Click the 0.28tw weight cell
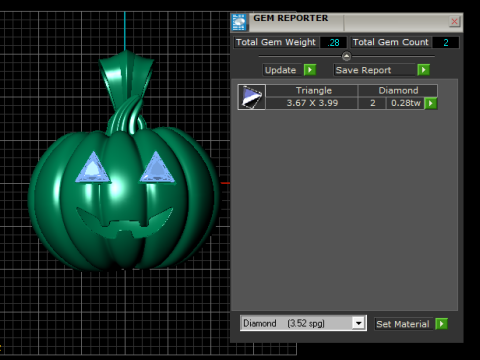 coord(406,103)
